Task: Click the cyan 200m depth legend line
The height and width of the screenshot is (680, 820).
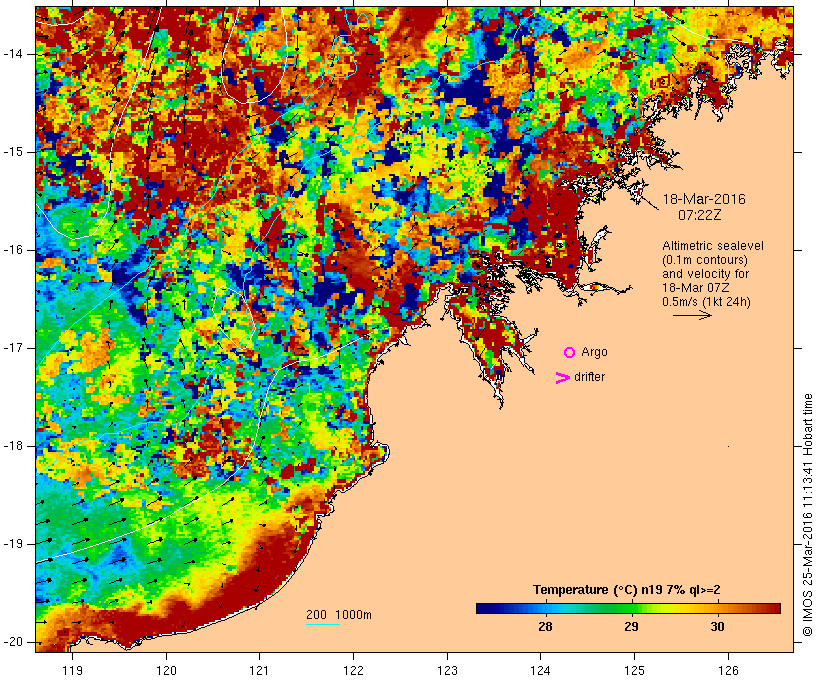Action: 323,624
